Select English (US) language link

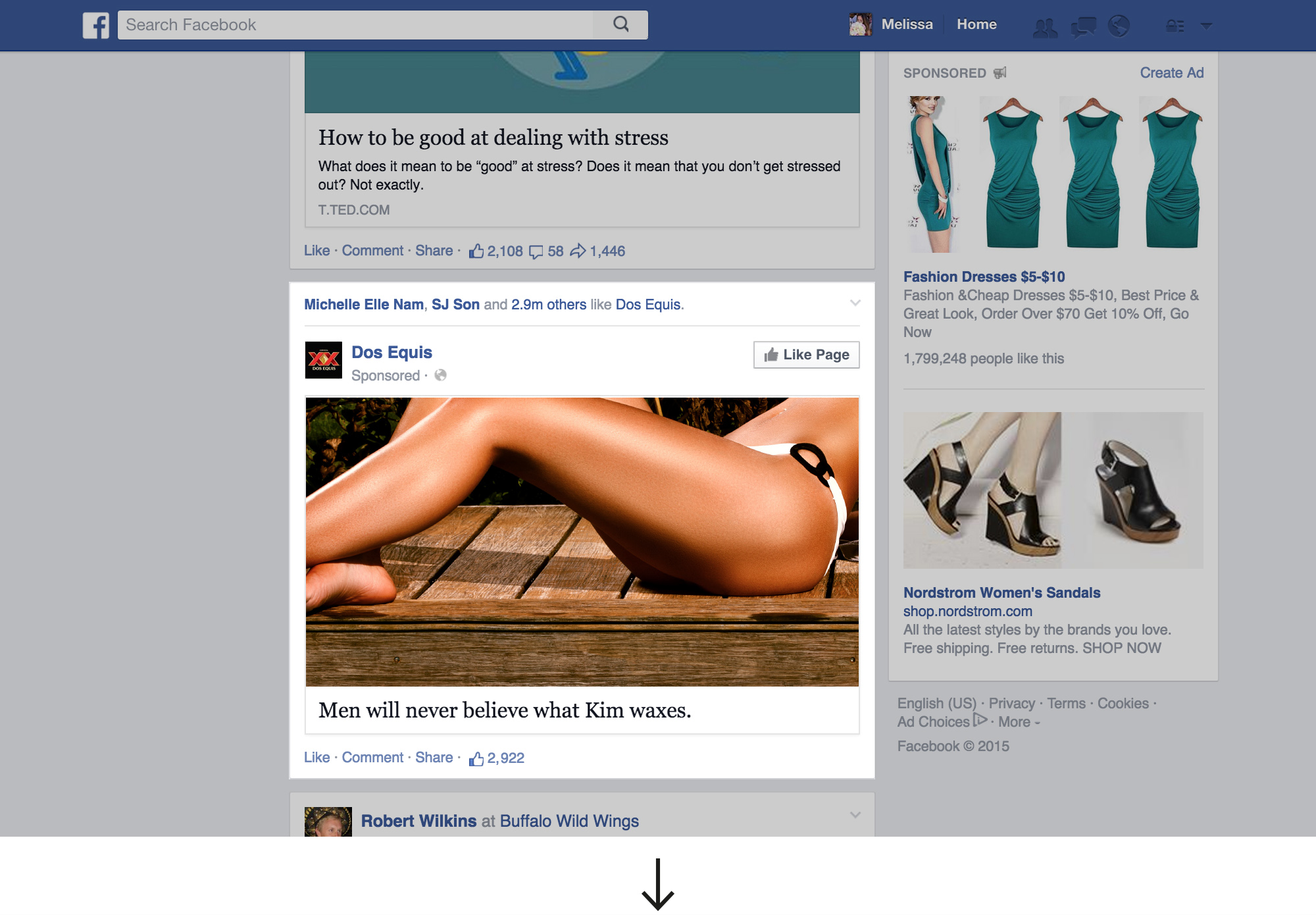(x=937, y=704)
